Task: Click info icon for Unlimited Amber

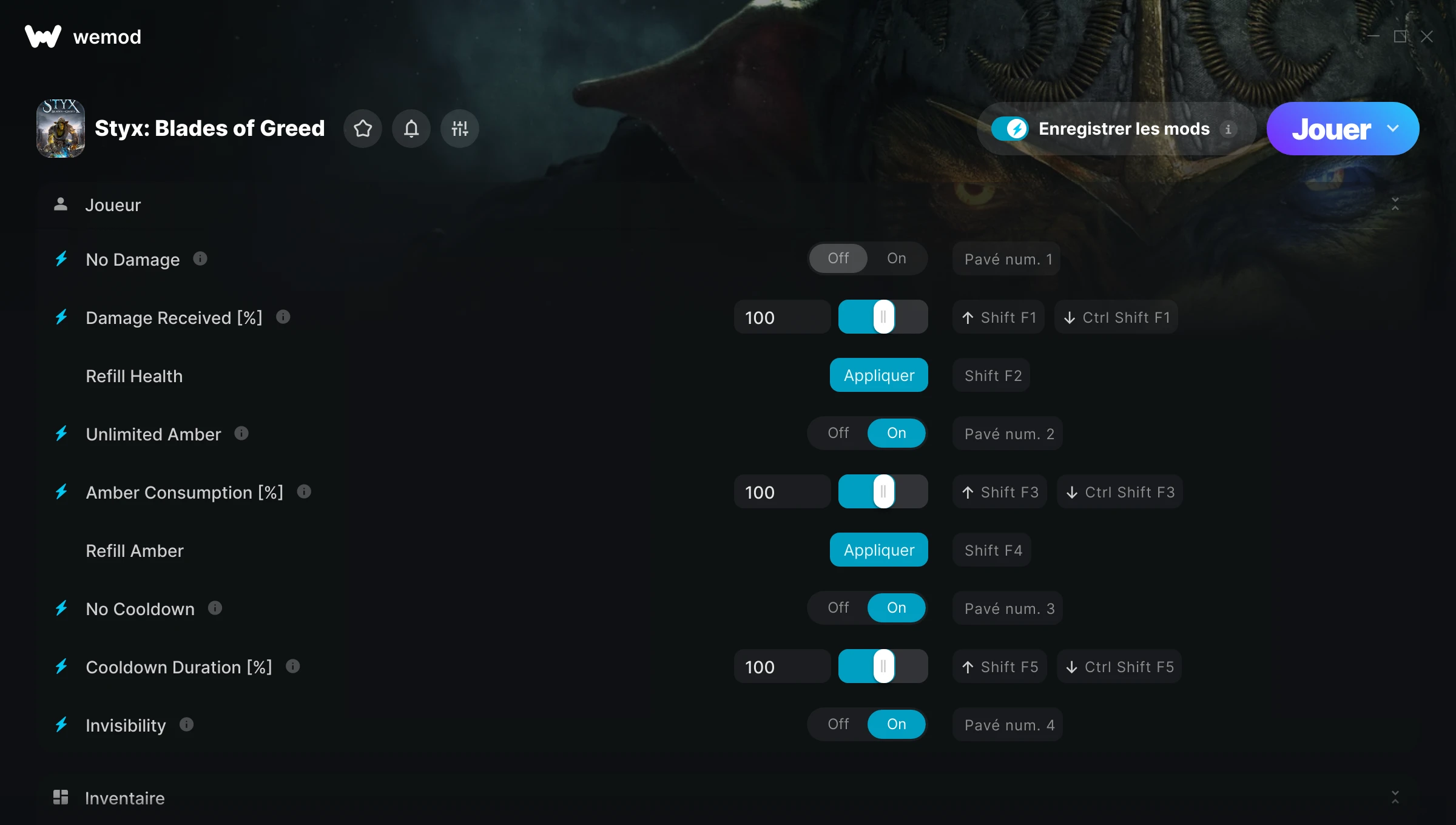Action: point(241,433)
